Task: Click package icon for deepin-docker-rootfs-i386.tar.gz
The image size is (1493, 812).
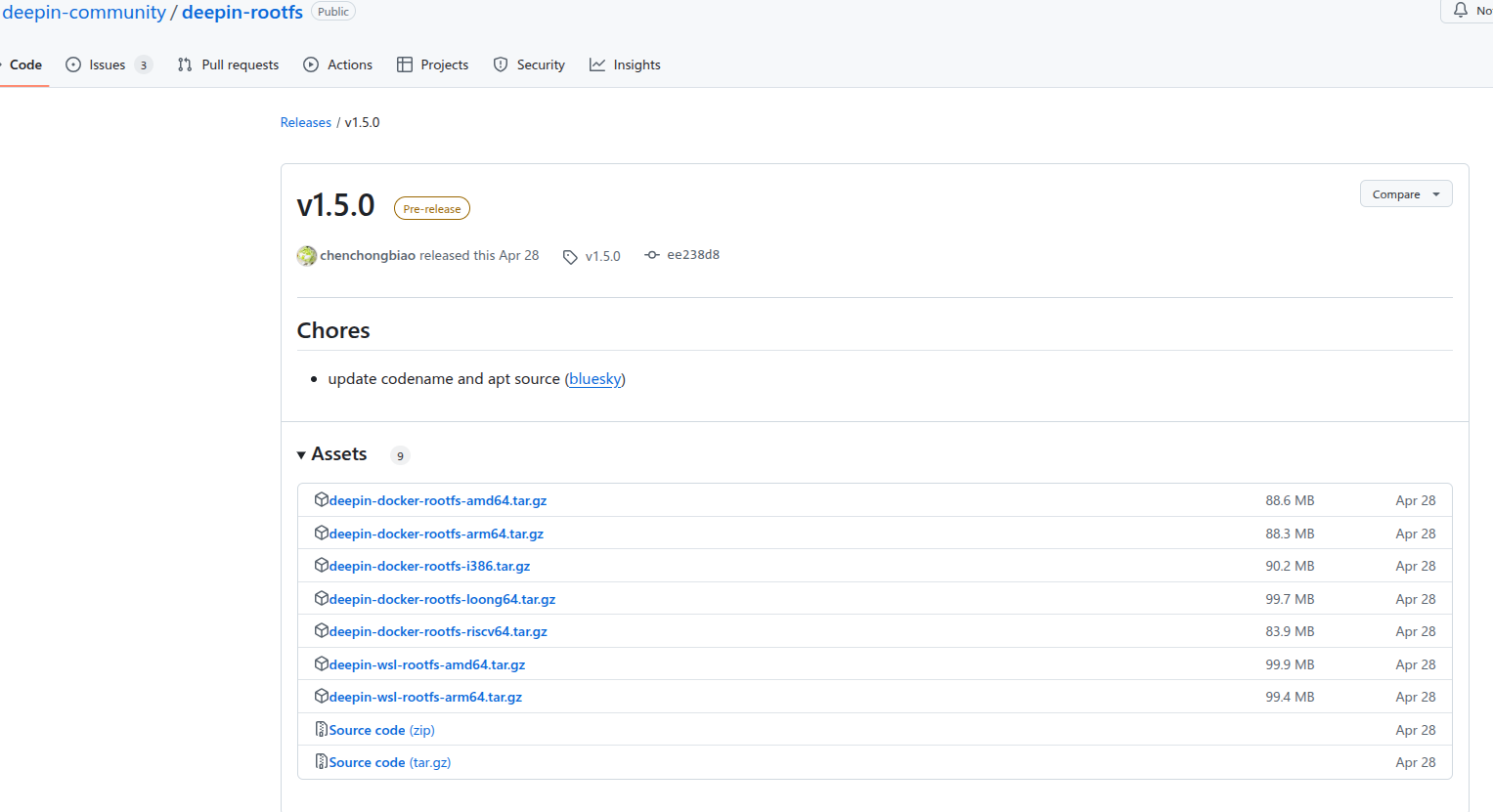Action: tap(322, 565)
